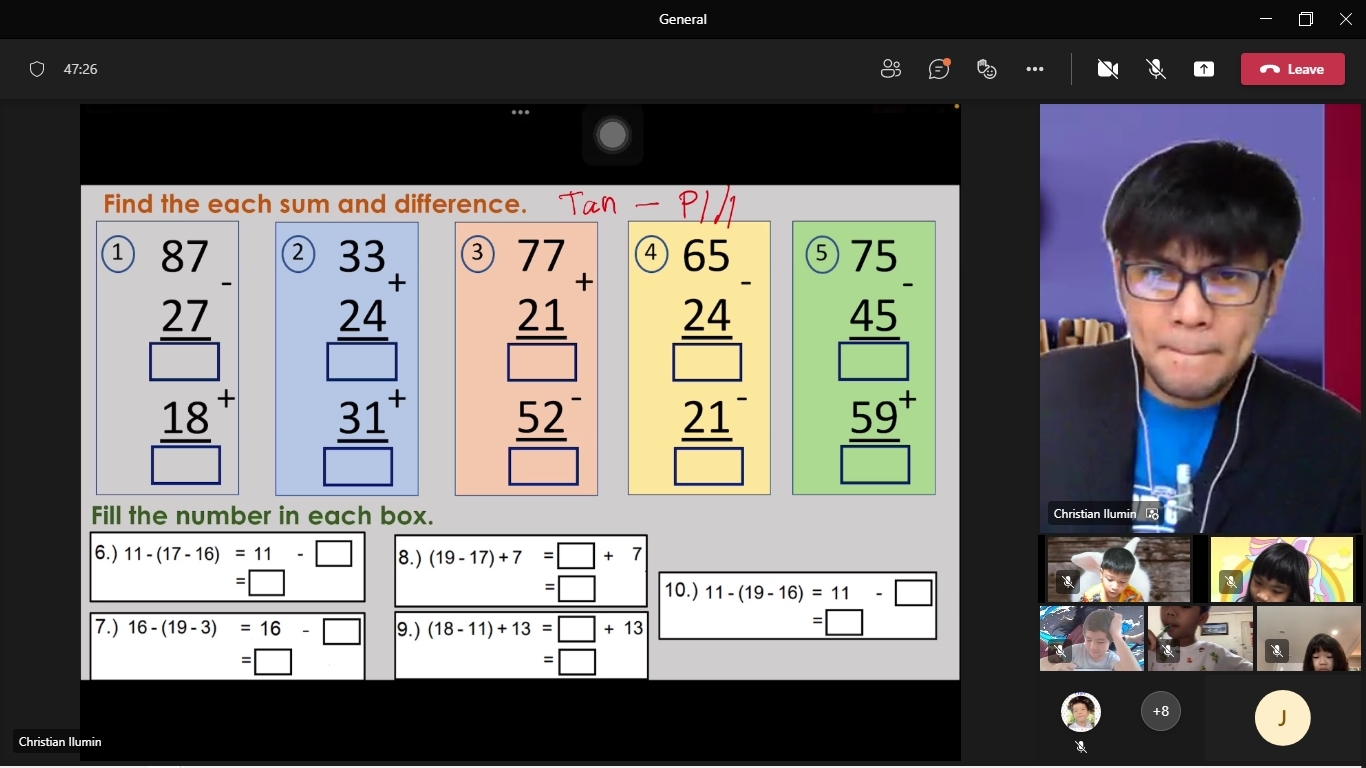Click the shield meeting security icon

pos(37,69)
